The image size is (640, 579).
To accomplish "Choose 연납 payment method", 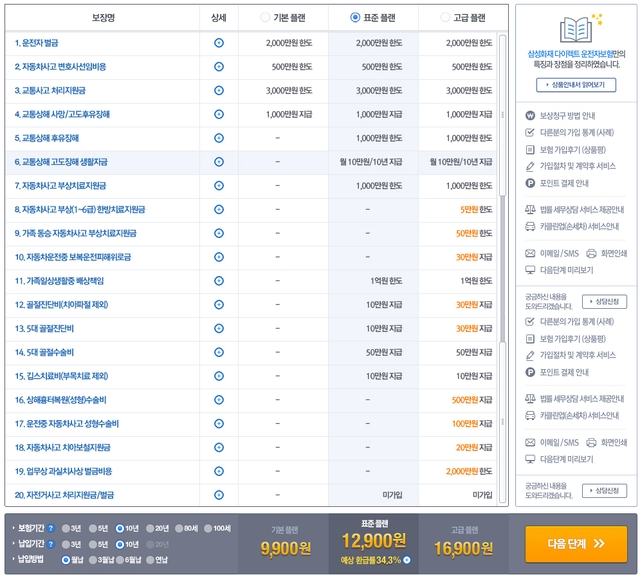I will (149, 560).
